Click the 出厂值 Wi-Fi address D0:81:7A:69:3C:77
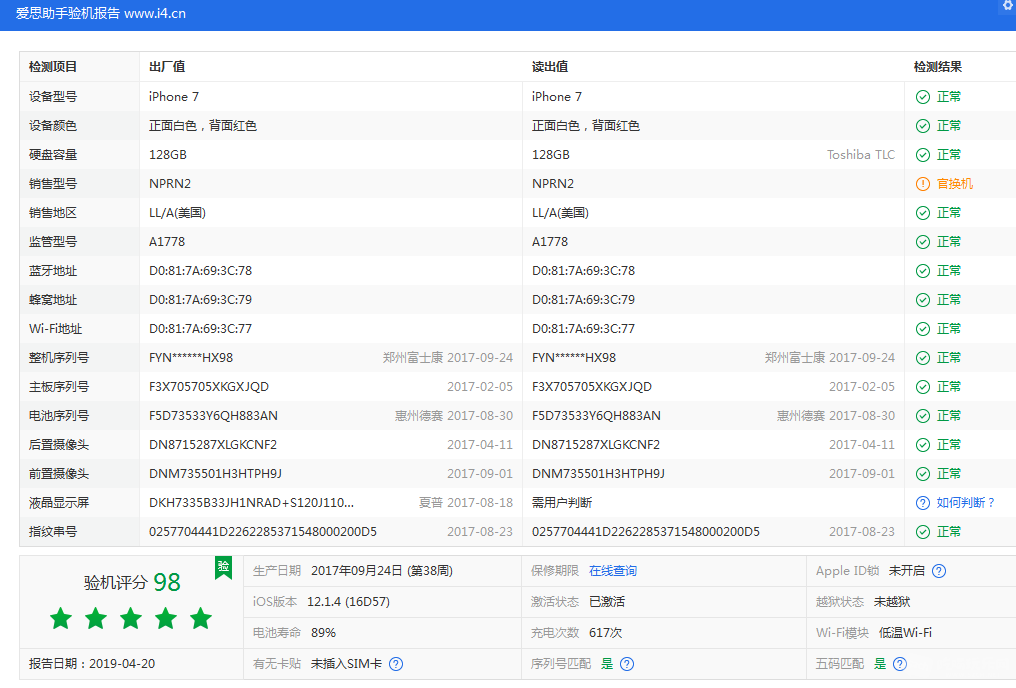Screen dimensions: 1016x688 click(x=200, y=329)
